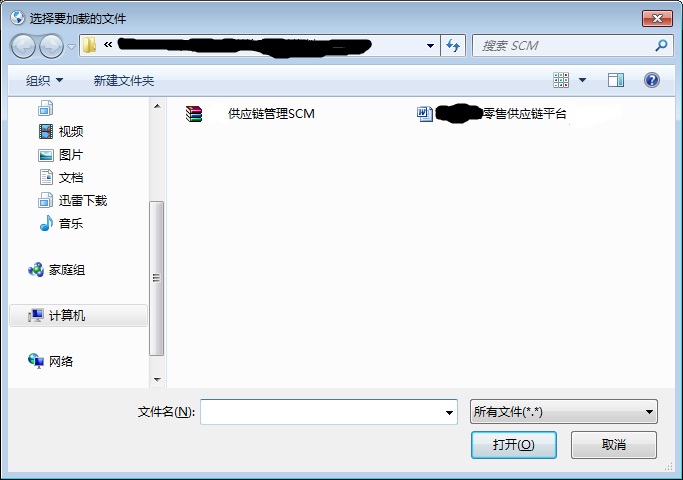Click the change view grid icon
This screenshot has height=480, width=683.
(561, 80)
